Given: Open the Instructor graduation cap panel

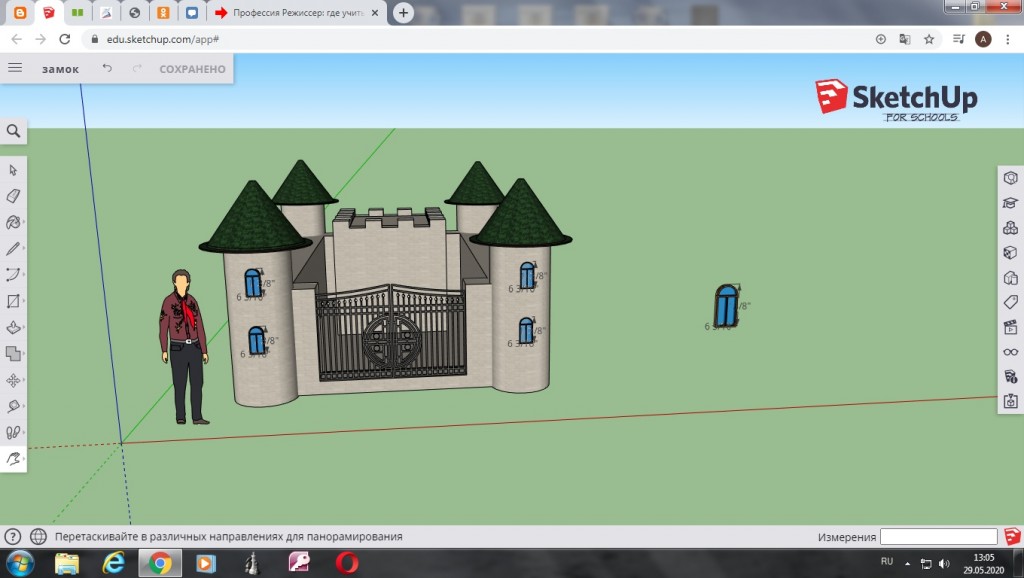Looking at the screenshot, I should coord(1010,203).
